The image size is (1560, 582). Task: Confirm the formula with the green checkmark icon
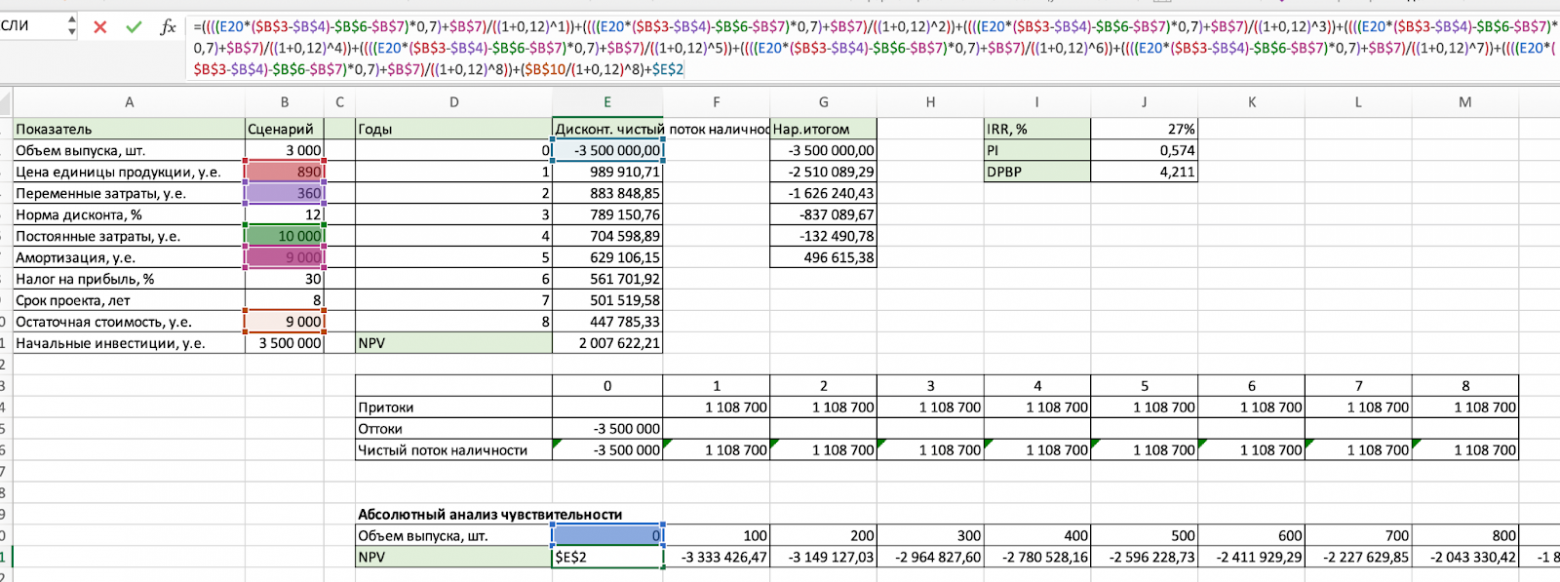point(134,28)
